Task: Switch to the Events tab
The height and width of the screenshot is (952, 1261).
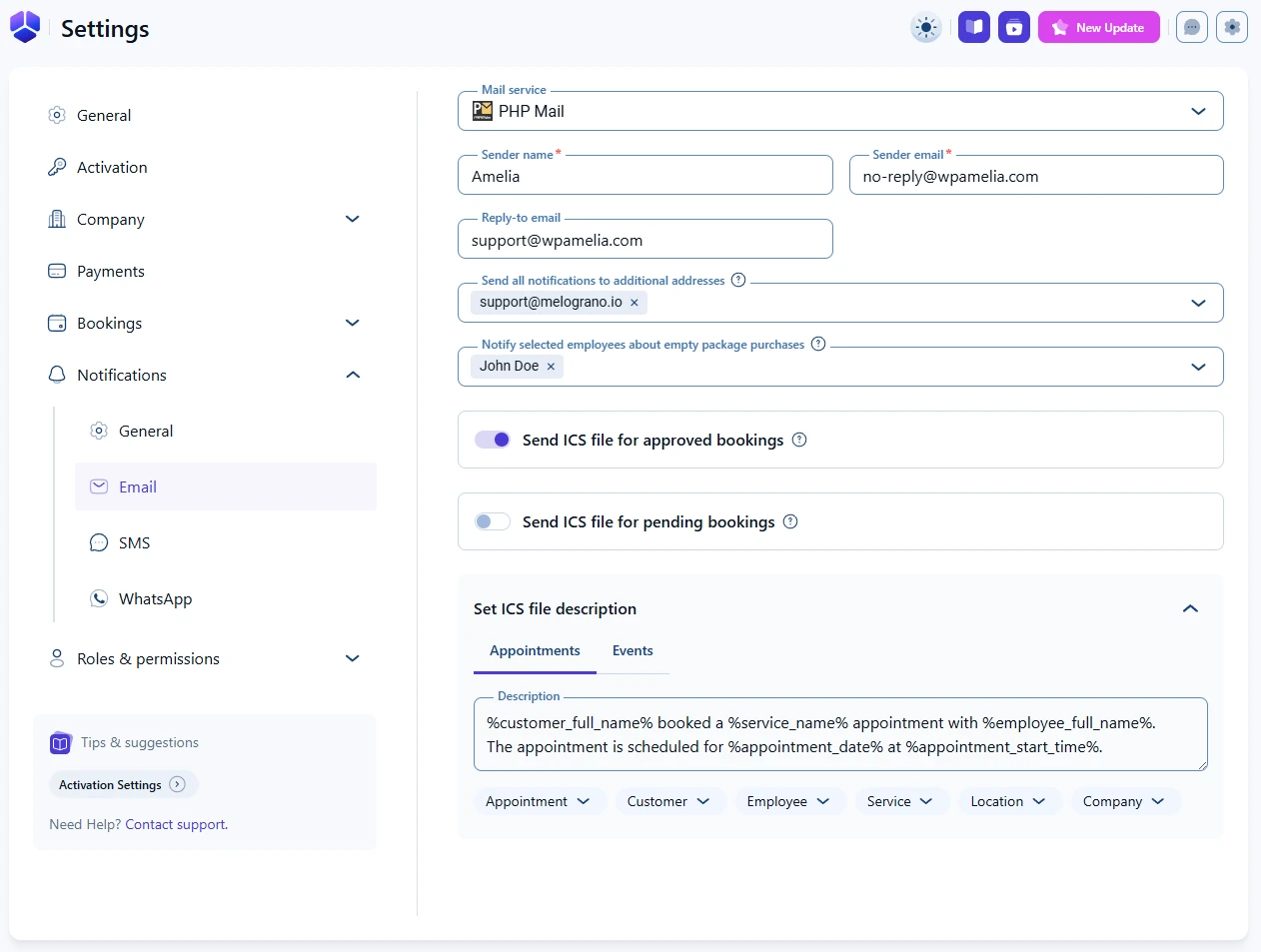Action: point(632,651)
